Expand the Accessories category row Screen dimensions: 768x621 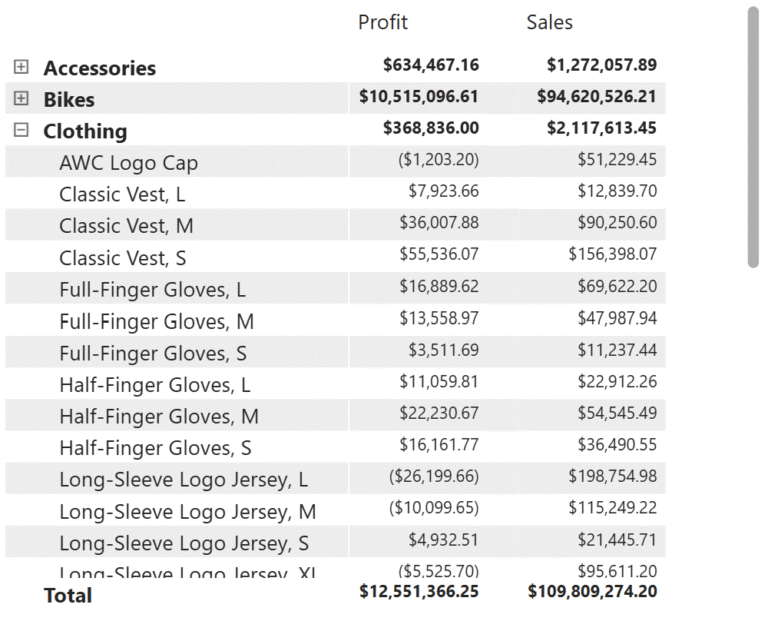click(x=21, y=67)
